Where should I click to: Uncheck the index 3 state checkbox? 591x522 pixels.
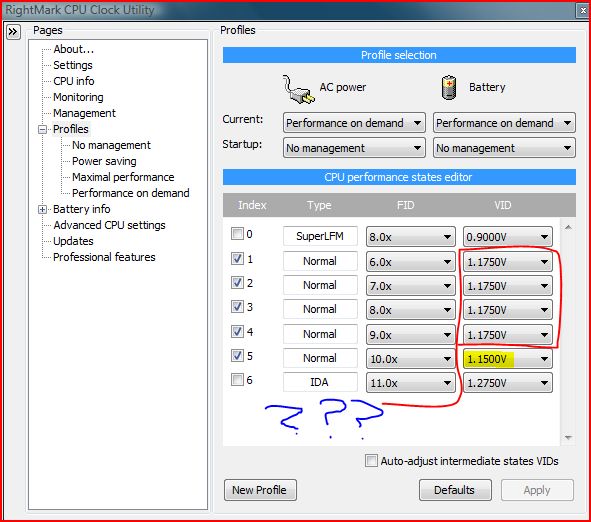coord(237,307)
